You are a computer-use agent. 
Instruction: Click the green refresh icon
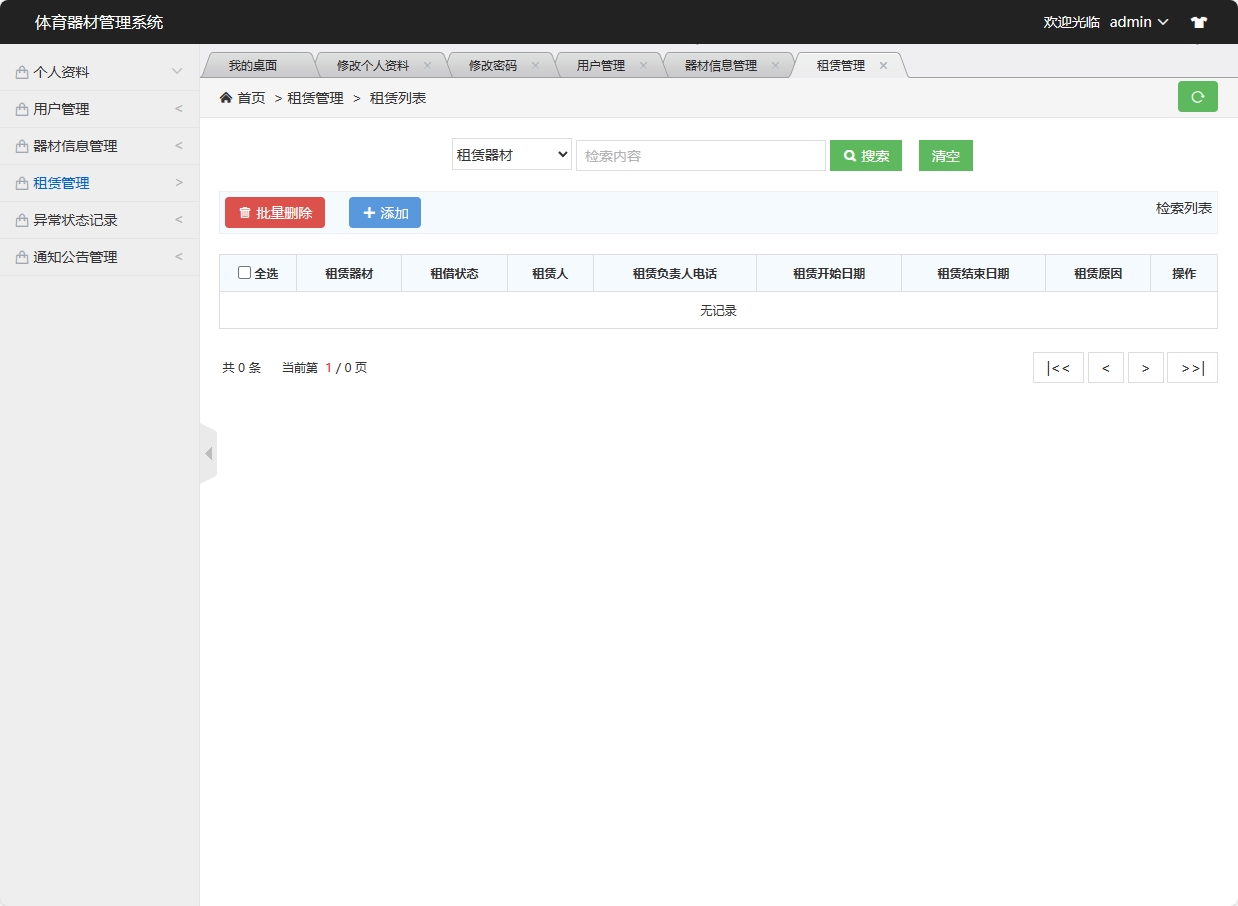(x=1197, y=96)
